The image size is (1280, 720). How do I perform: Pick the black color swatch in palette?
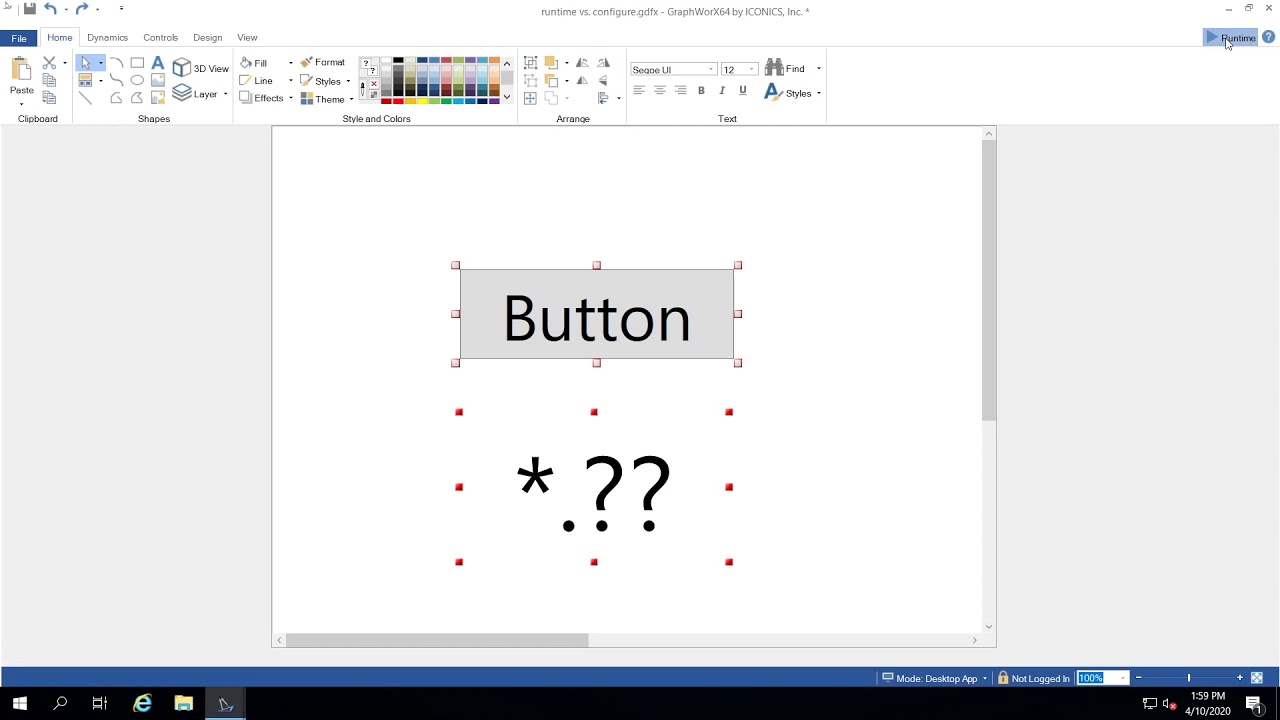398,61
